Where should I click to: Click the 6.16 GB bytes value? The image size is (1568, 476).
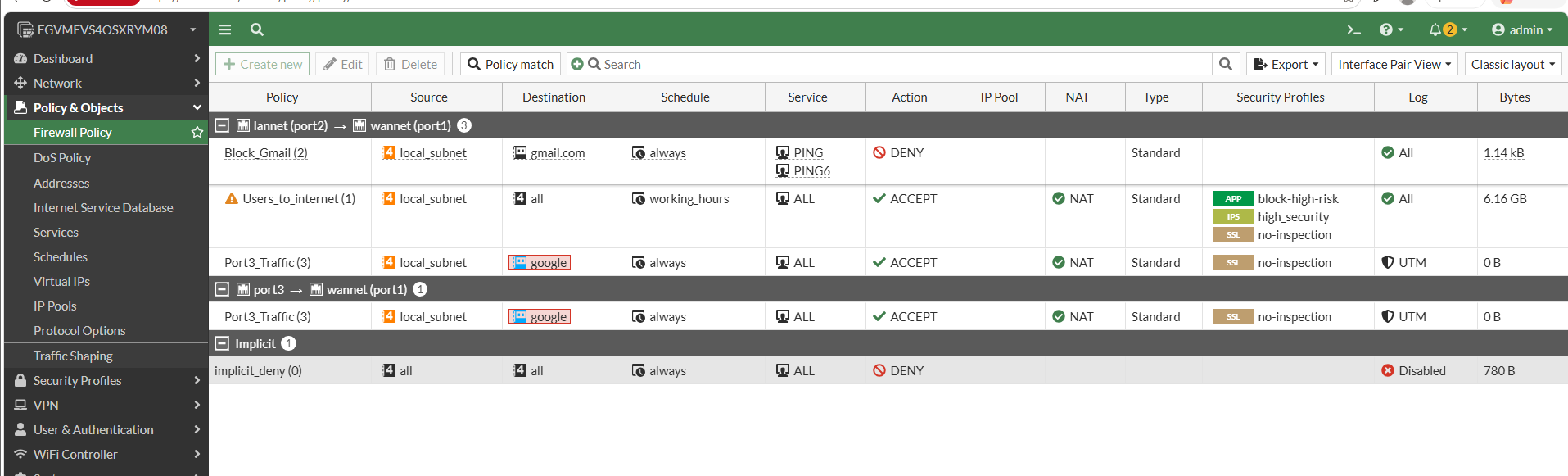1505,198
